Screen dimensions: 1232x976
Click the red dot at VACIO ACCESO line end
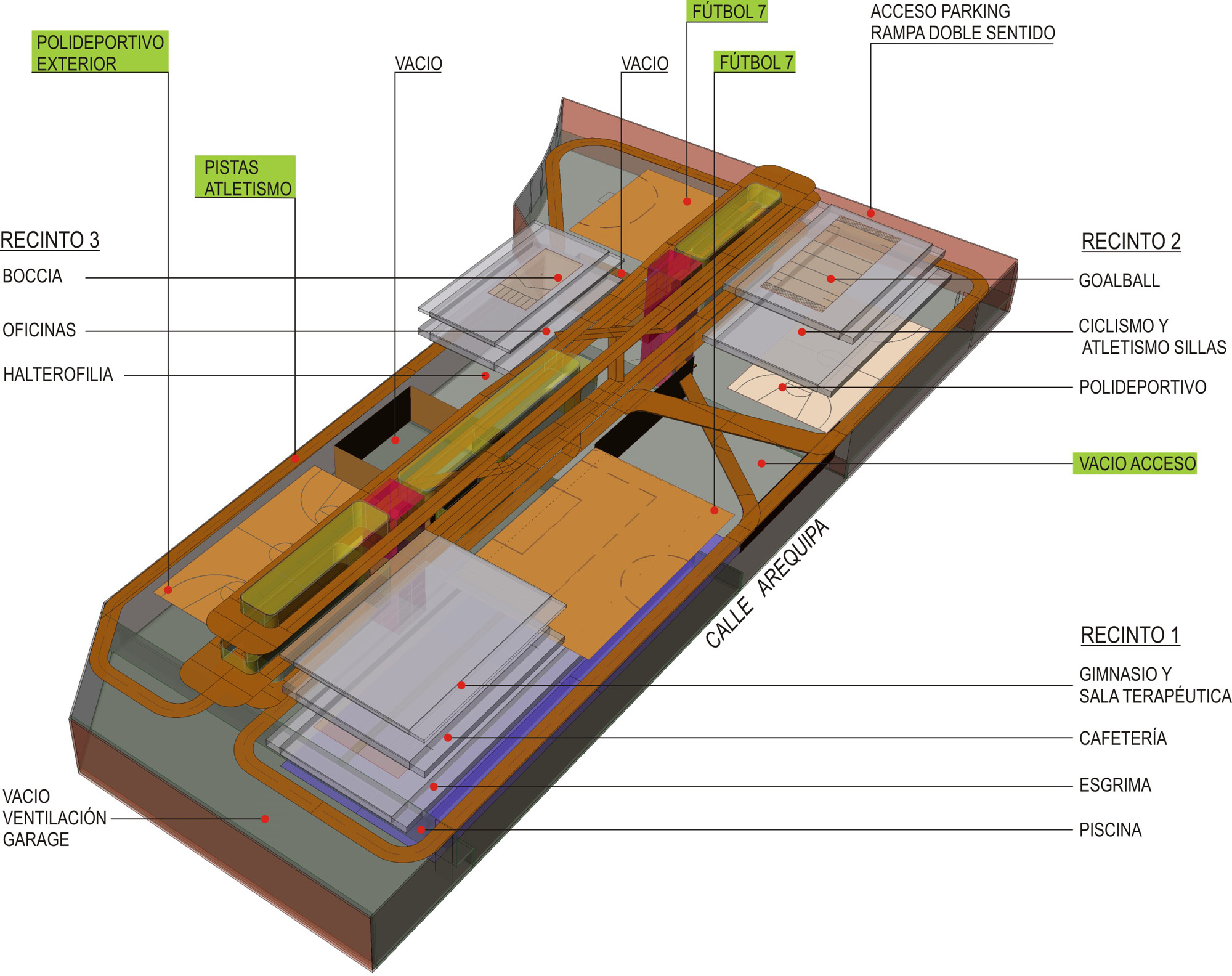[762, 463]
